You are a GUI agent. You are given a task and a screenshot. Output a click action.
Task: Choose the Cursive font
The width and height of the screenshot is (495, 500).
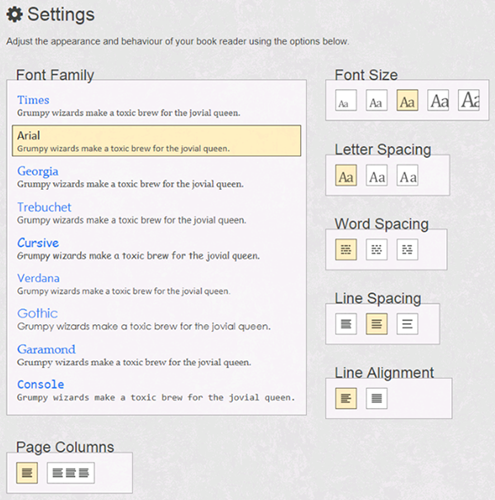point(156,248)
